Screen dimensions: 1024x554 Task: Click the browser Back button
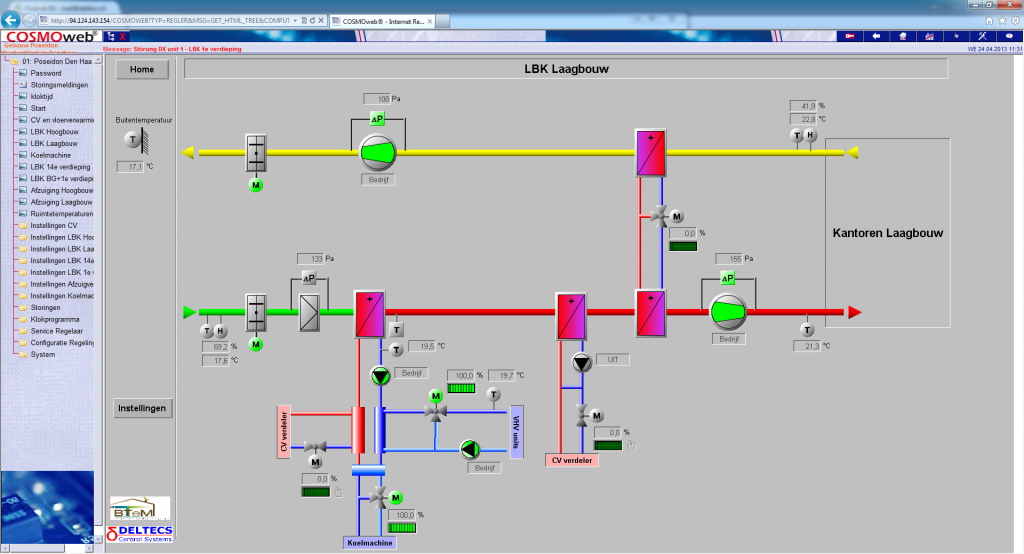click(x=11, y=20)
